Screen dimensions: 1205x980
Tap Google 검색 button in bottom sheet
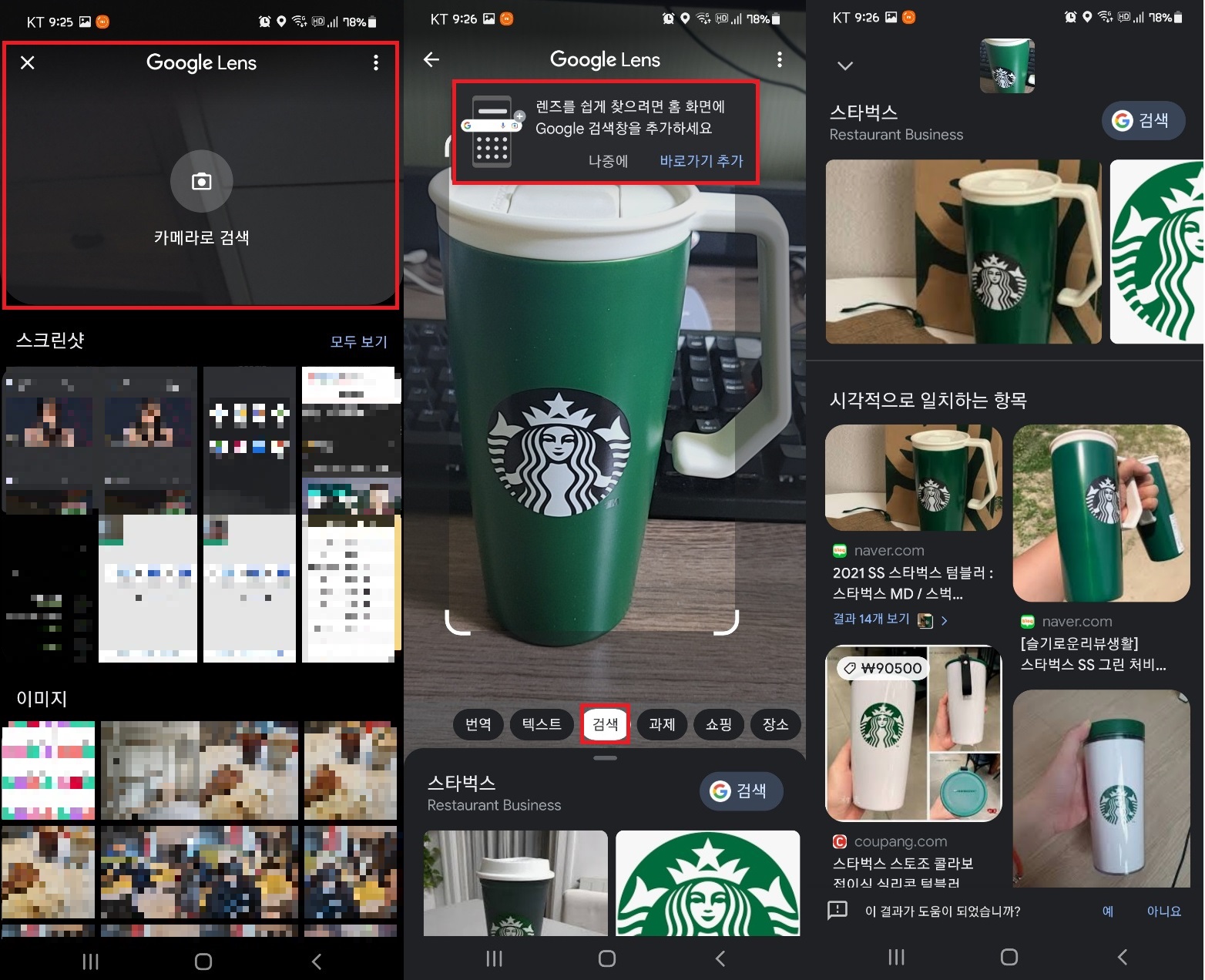tap(741, 791)
